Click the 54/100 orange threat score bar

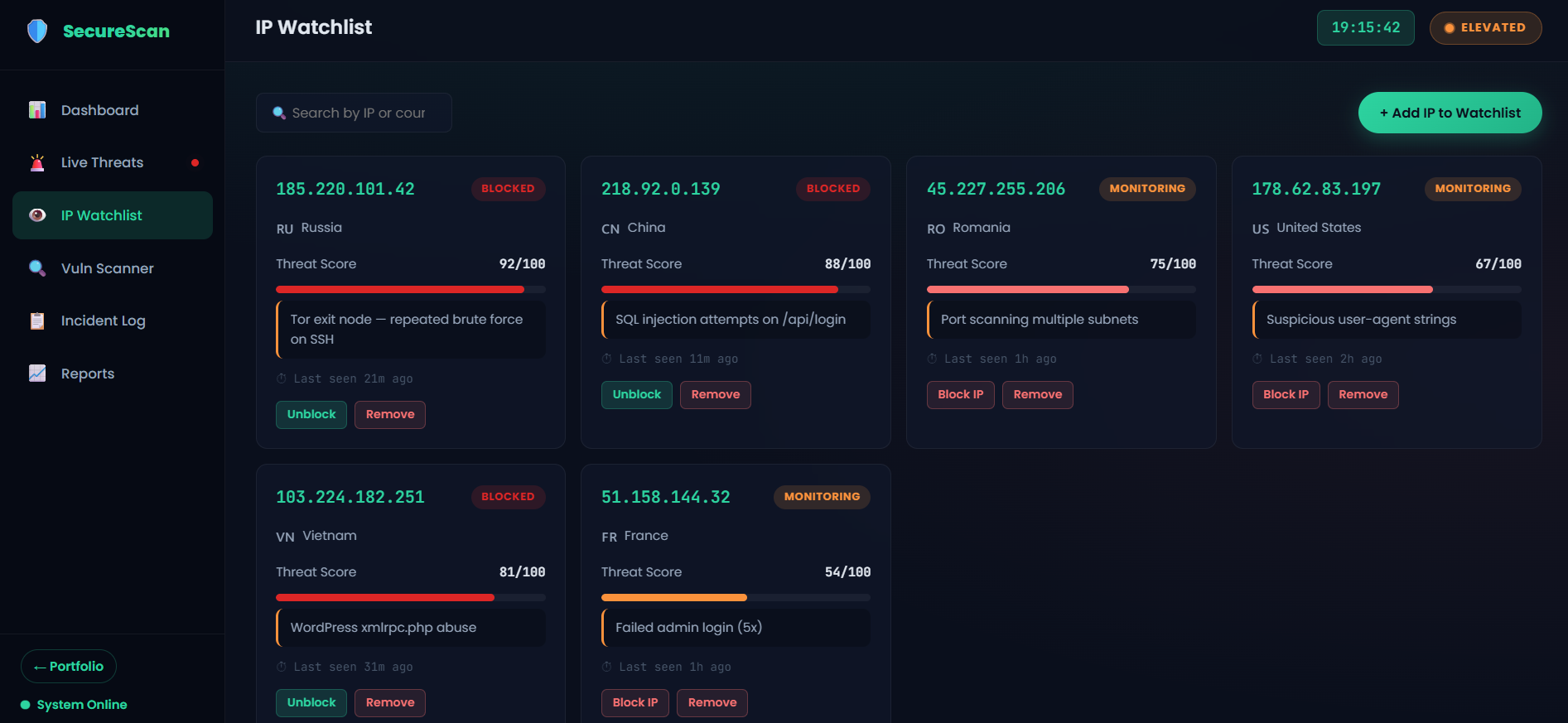pos(736,598)
